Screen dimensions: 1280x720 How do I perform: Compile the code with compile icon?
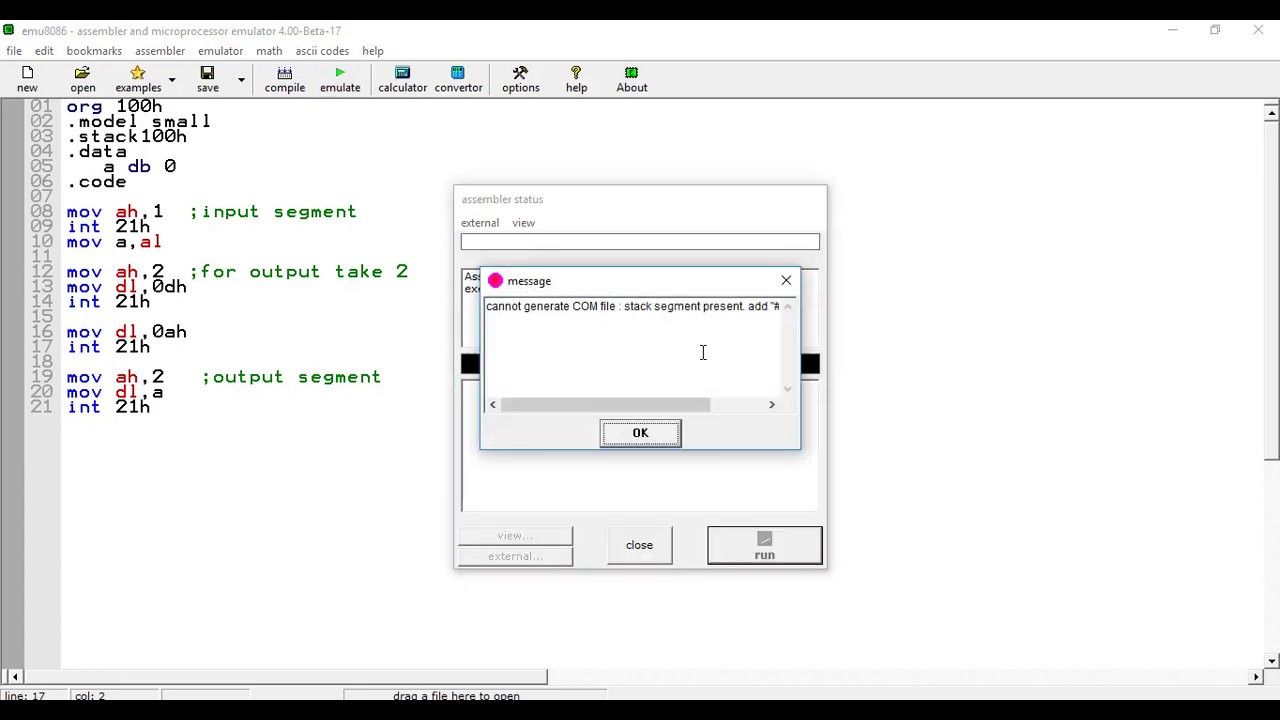(285, 79)
